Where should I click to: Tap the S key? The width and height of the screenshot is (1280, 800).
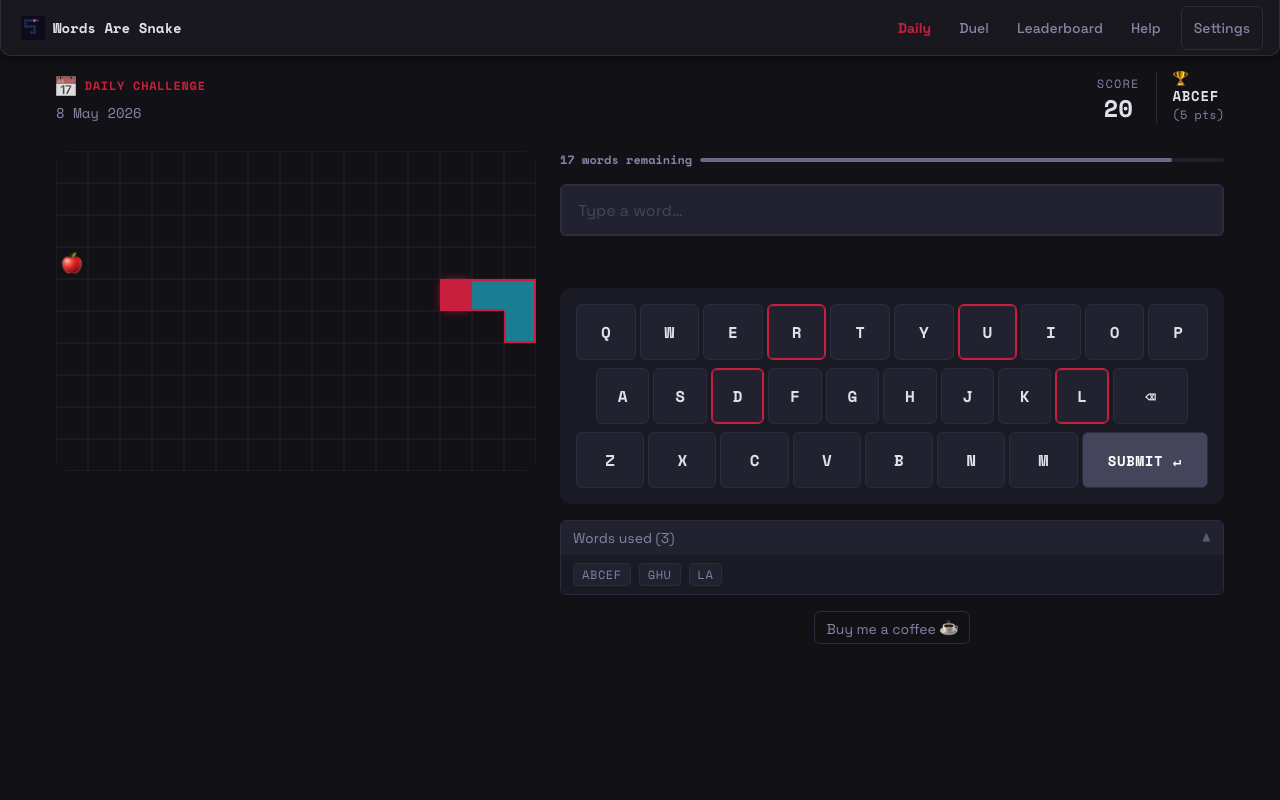[680, 396]
